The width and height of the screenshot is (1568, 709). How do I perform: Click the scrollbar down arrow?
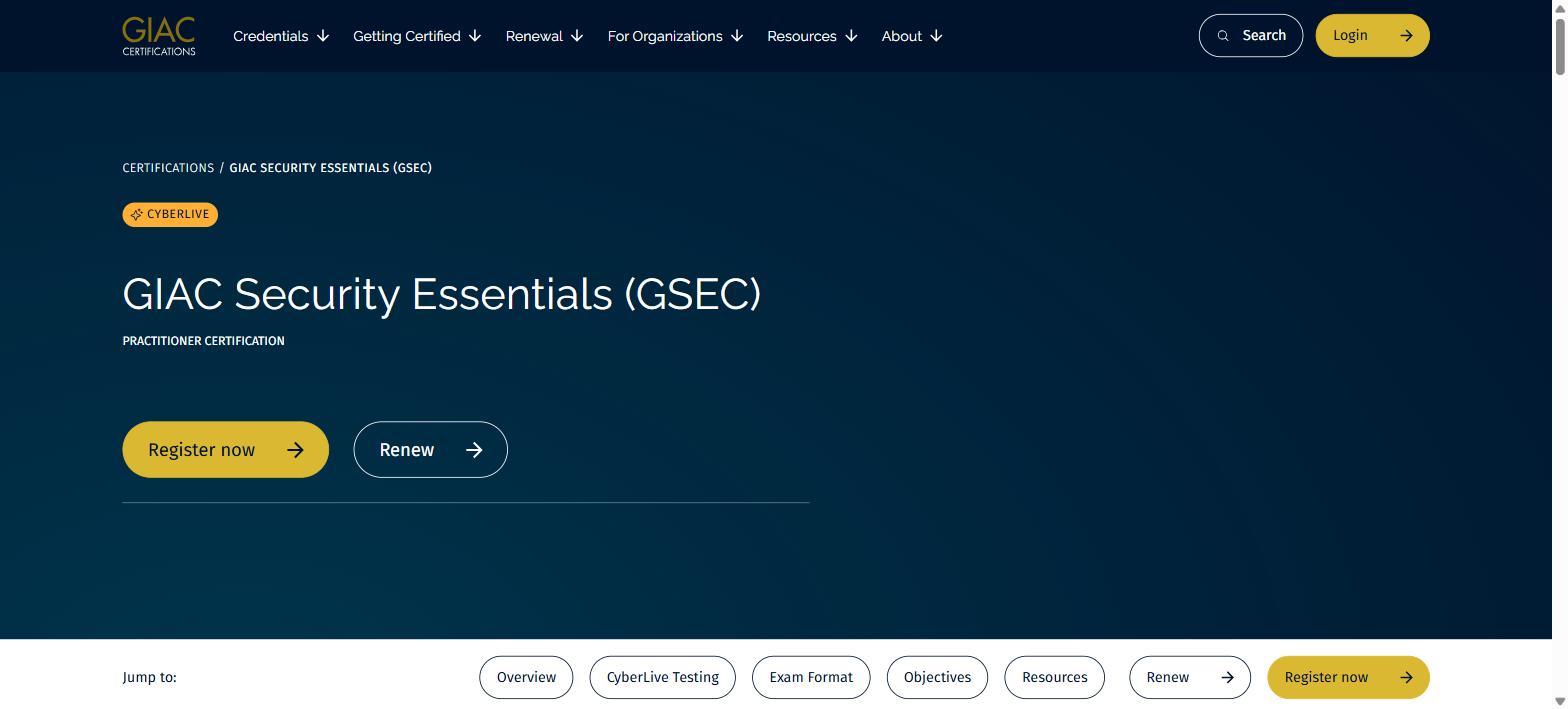tap(1559, 700)
